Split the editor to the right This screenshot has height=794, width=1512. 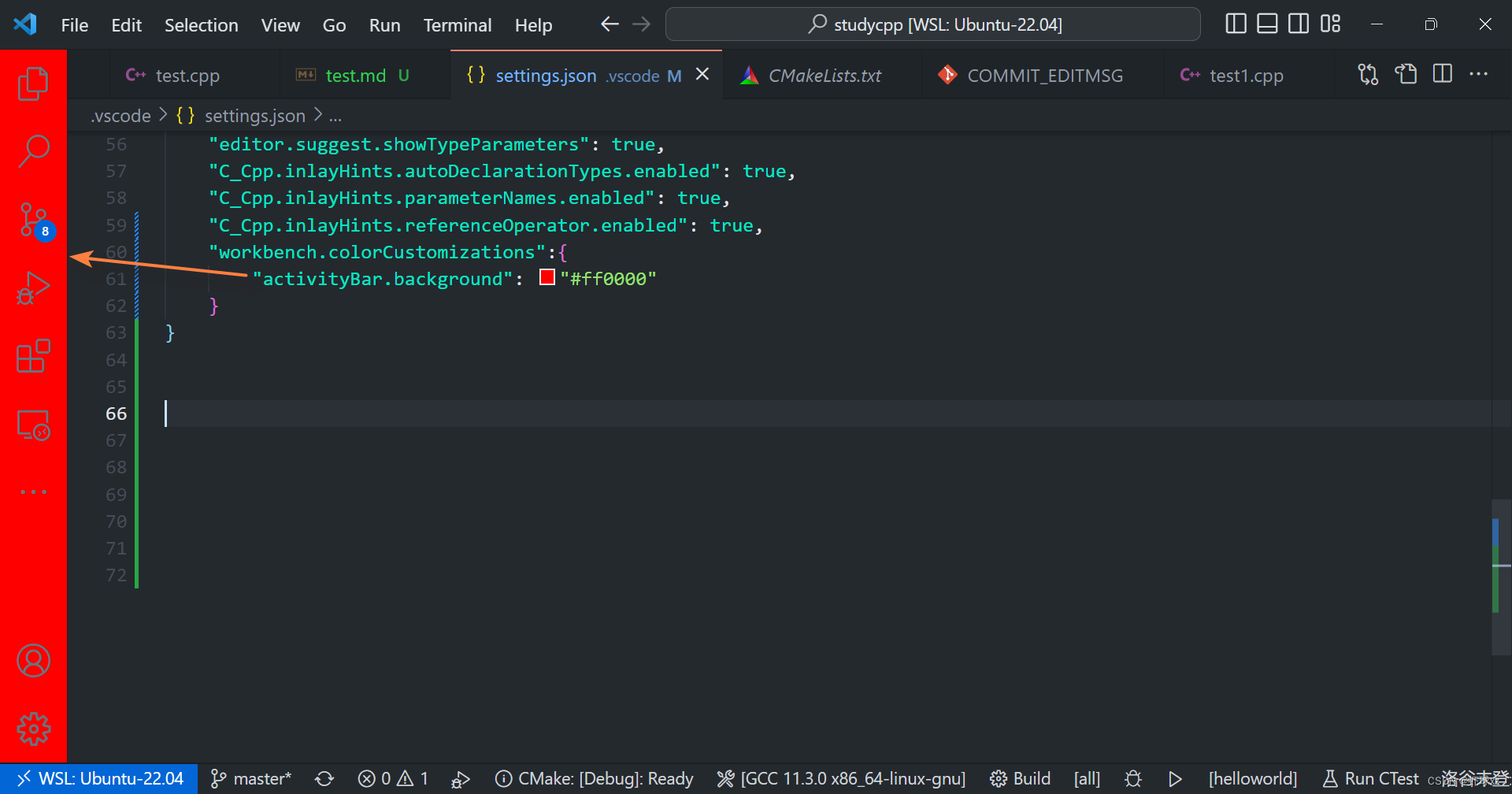coord(1442,75)
